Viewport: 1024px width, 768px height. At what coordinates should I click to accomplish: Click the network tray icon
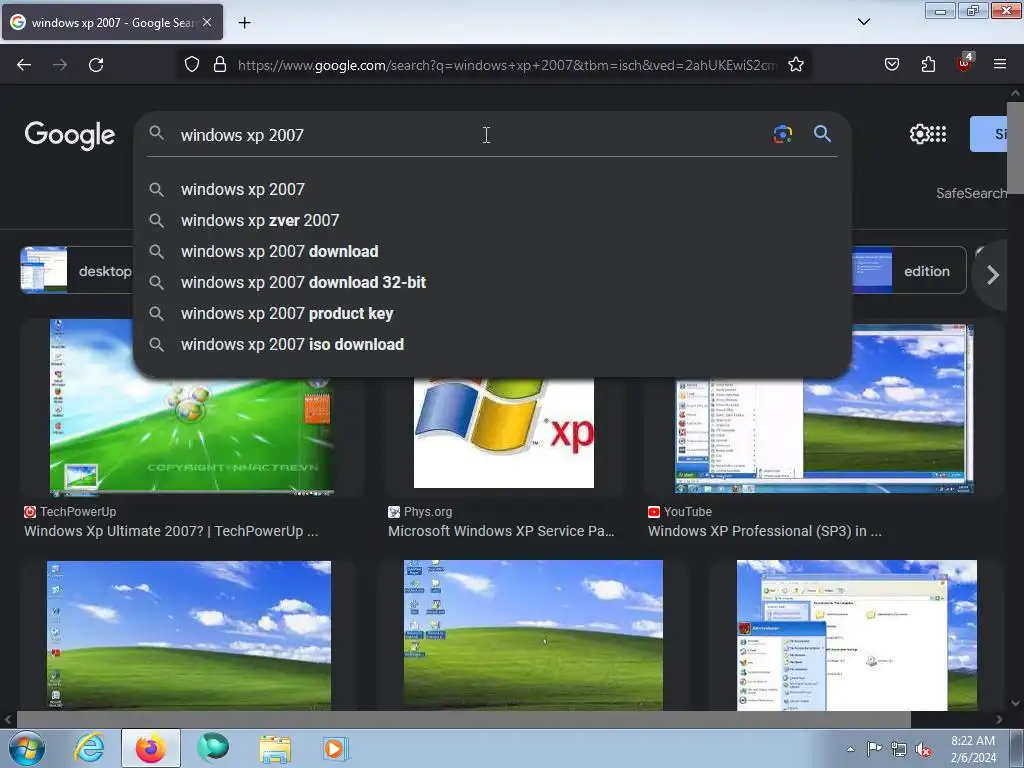click(899, 750)
